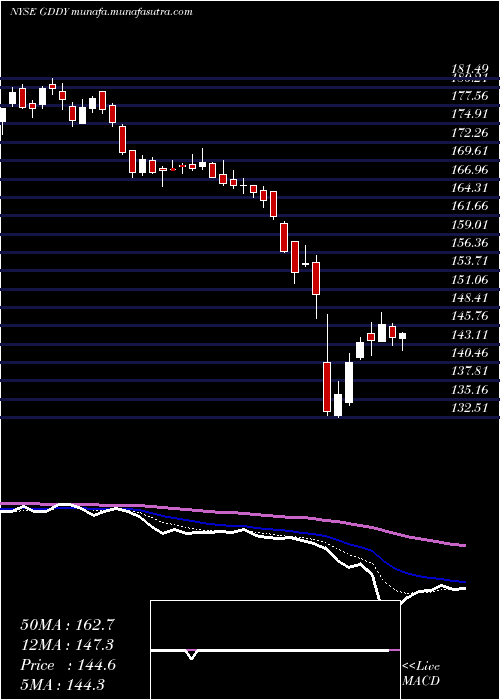500x700 pixels.
Task: Click the 153.71 price axis label
Action: coord(469,262)
